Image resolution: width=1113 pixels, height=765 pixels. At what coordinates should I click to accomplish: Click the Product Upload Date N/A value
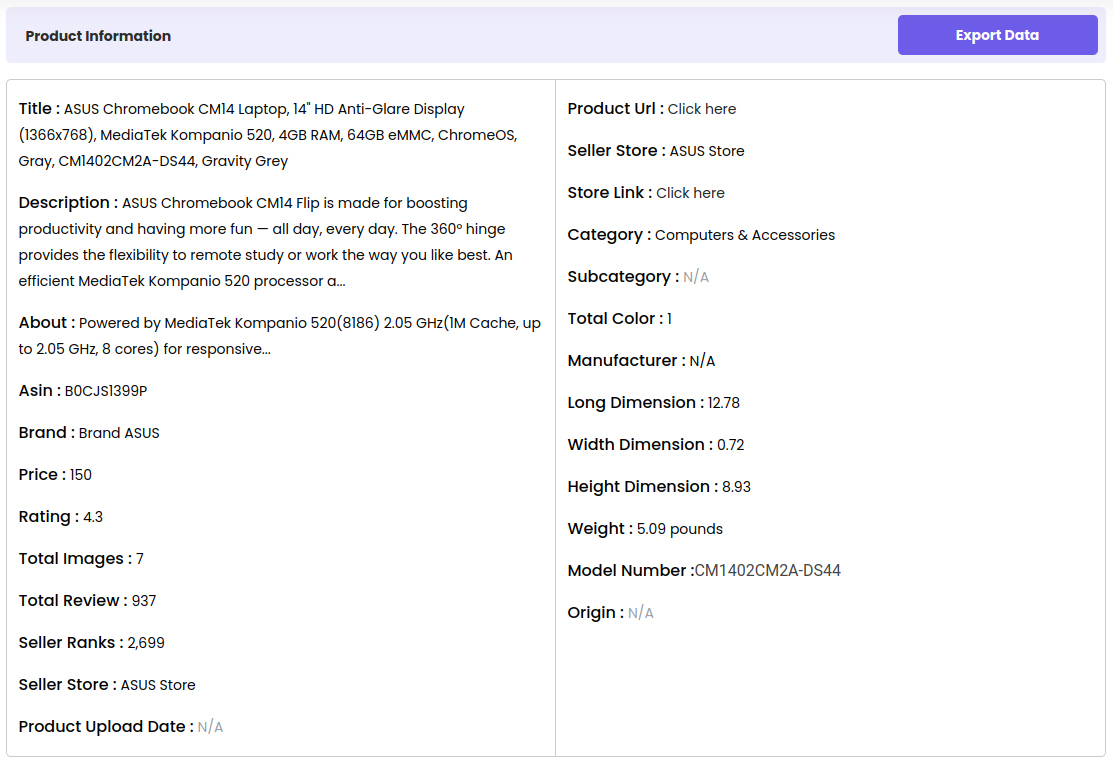click(x=210, y=726)
